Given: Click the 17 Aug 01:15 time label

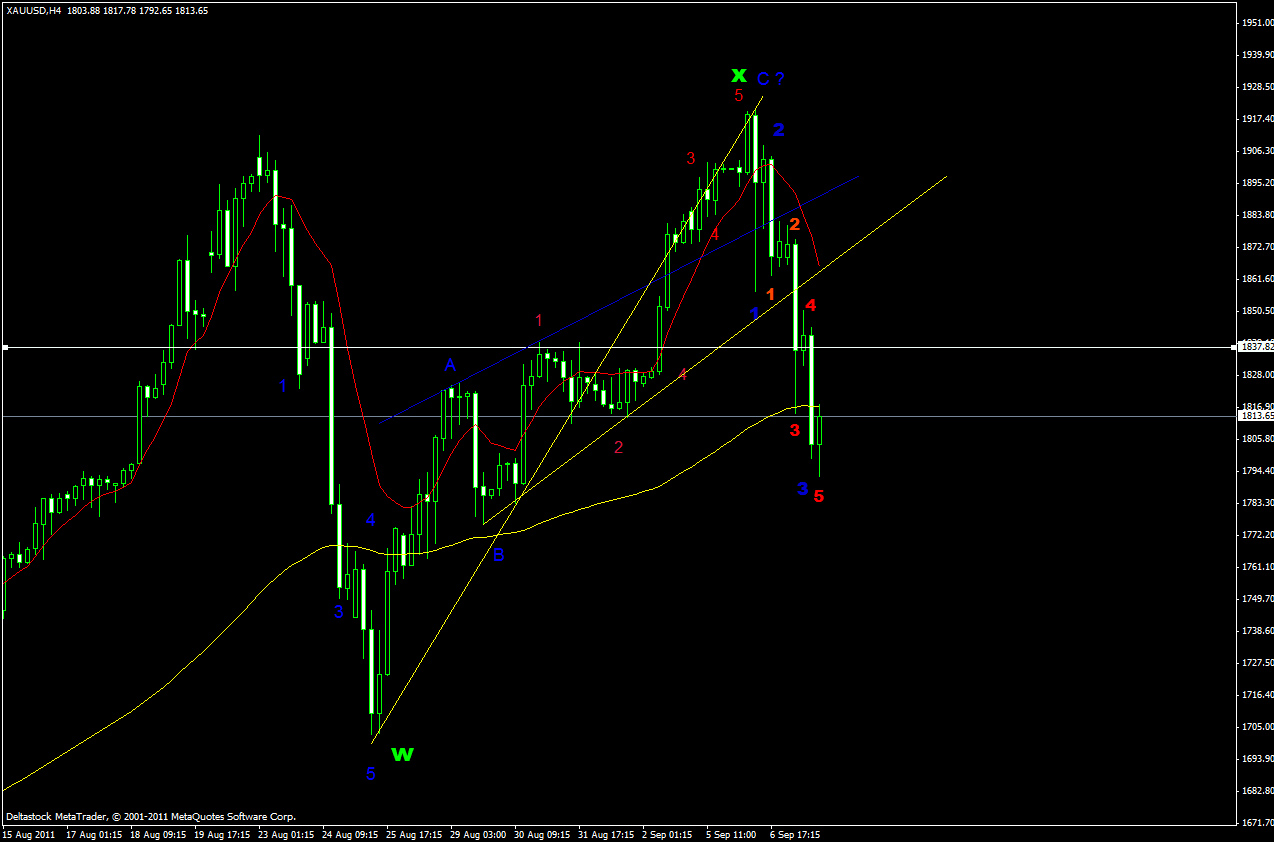Looking at the screenshot, I should pos(93,833).
